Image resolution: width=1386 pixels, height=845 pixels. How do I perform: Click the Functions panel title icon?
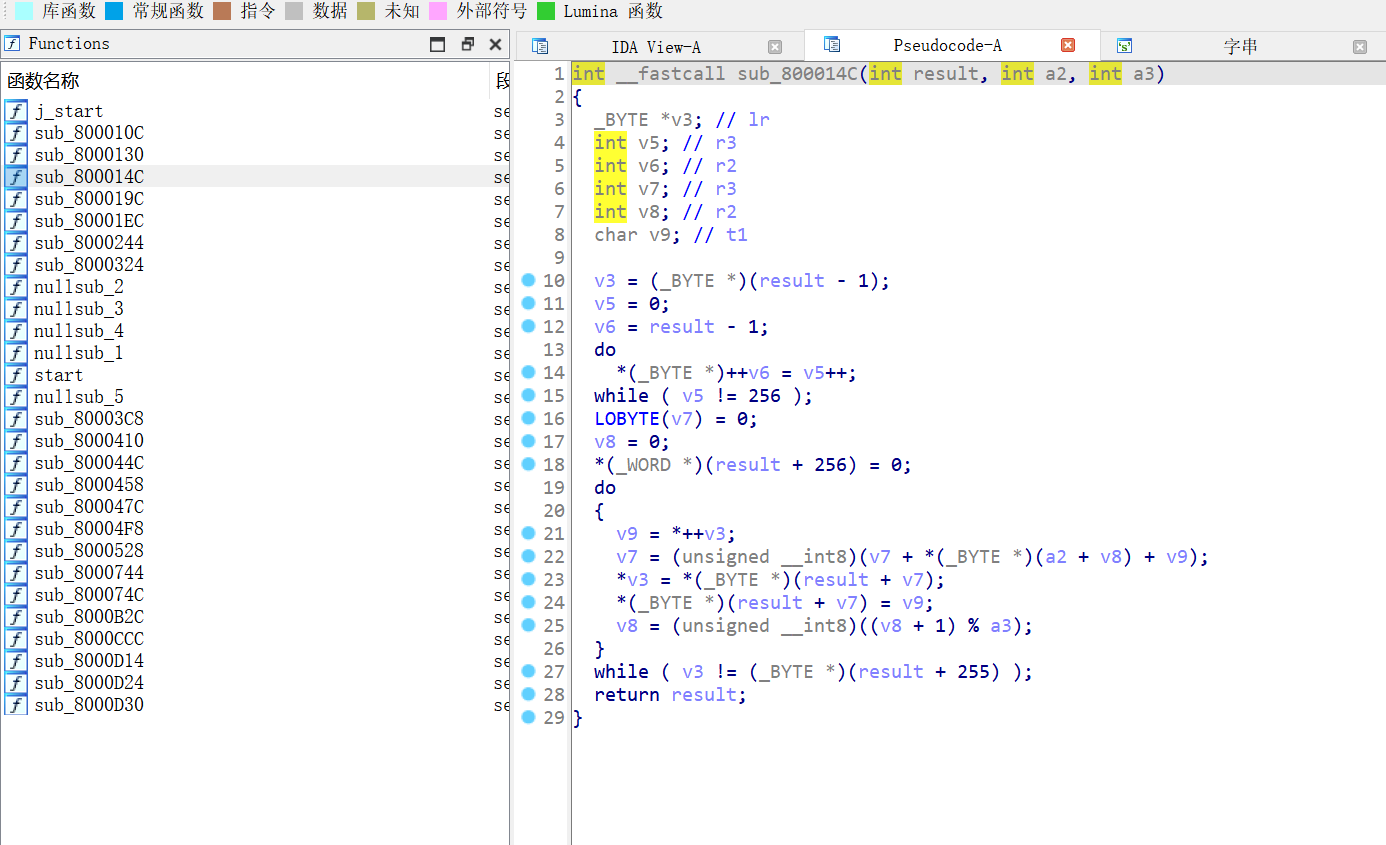point(12,44)
